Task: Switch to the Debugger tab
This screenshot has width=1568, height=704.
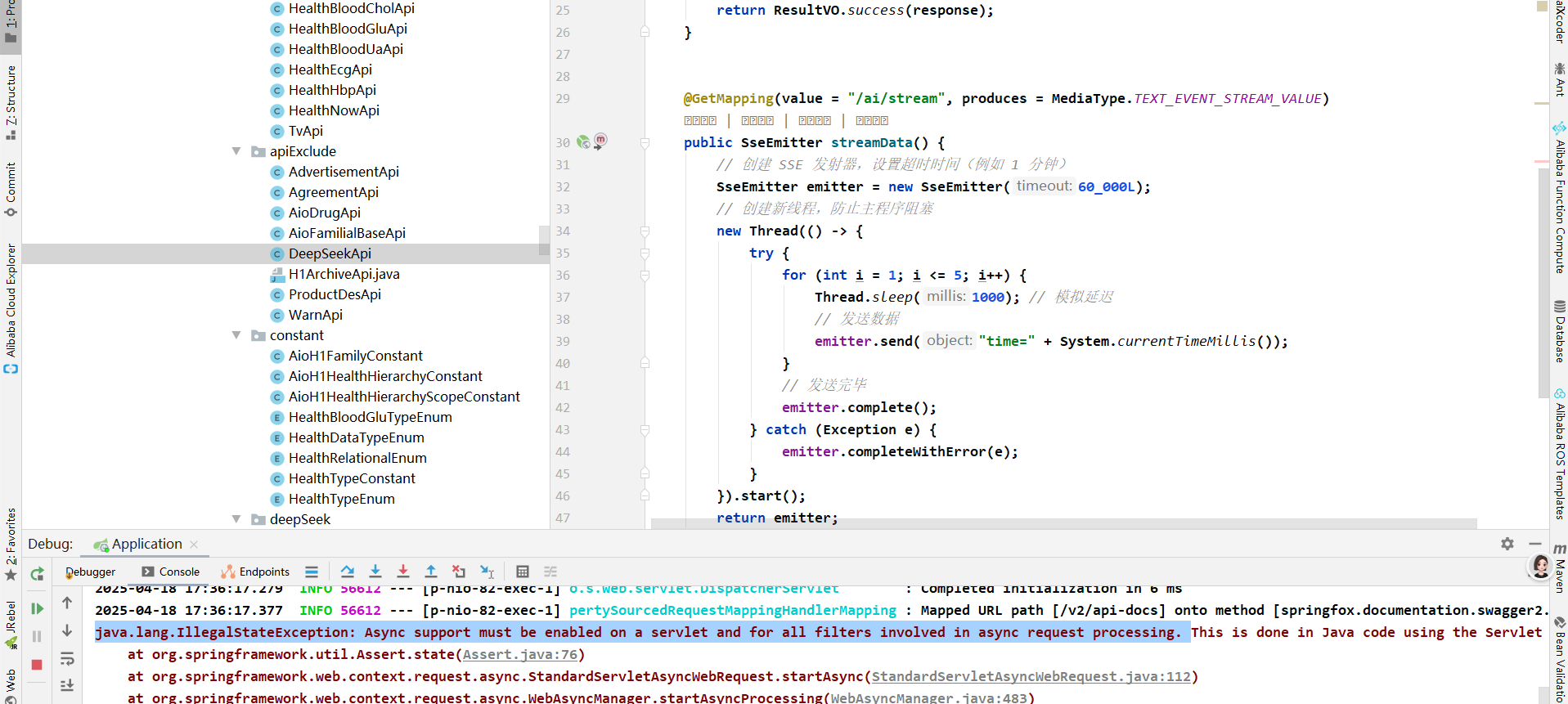Action: coord(91,572)
